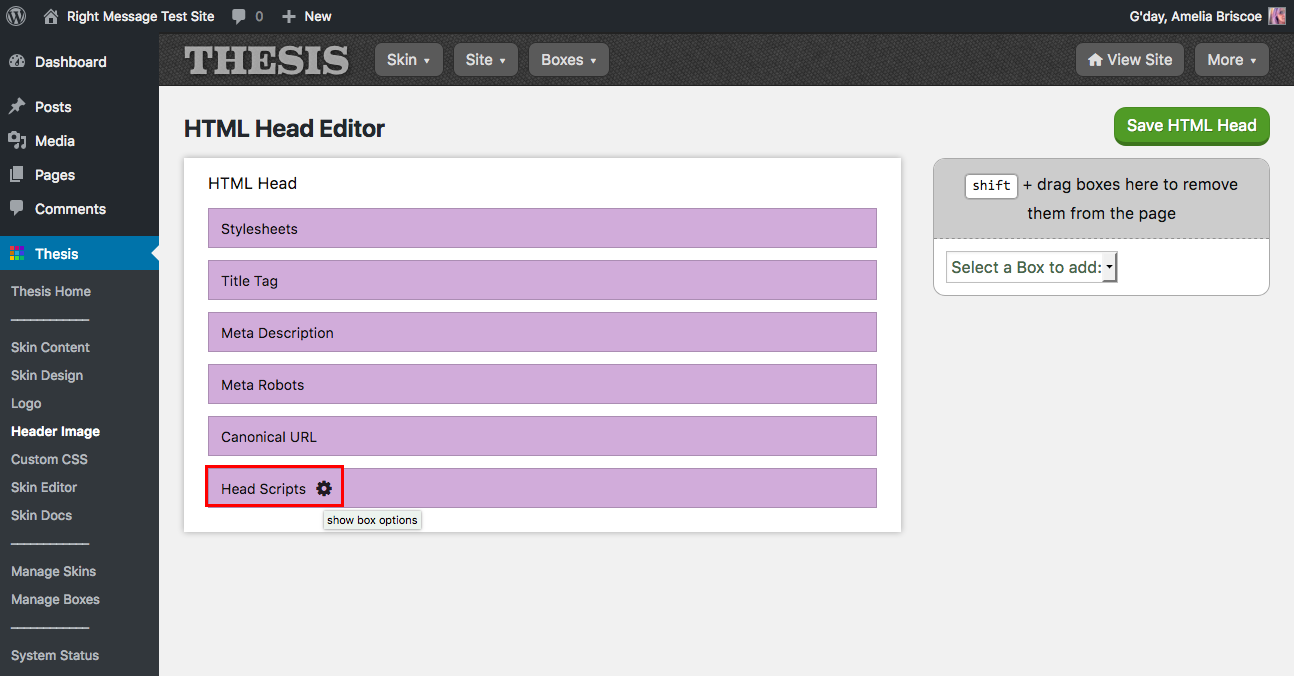Screen dimensions: 1294x676
Task: Open the Site dropdown menu
Action: pyautogui.click(x=486, y=60)
